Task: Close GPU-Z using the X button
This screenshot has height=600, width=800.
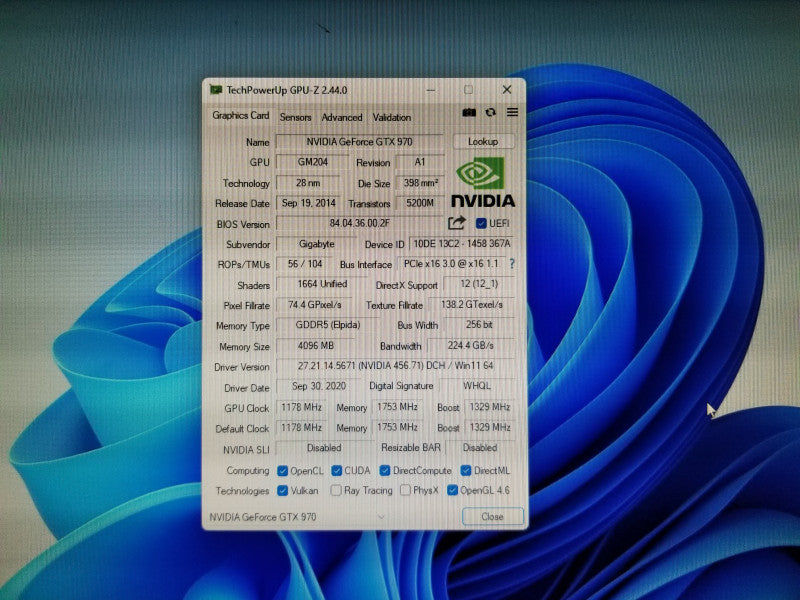Action: pyautogui.click(x=507, y=89)
